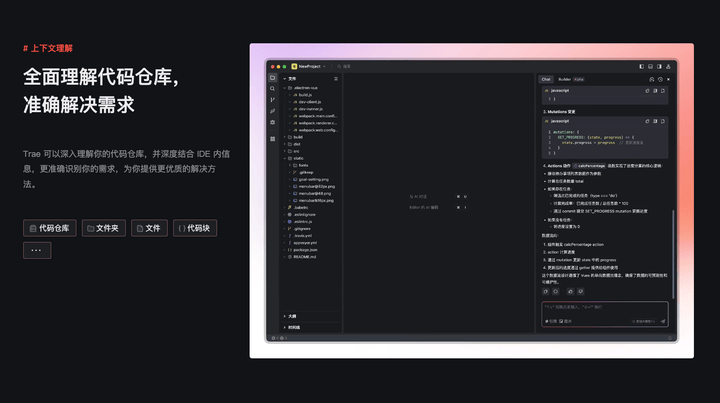Expand the 时间线 timeline section
Image resolution: width=720 pixels, height=403 pixels.
click(x=292, y=327)
